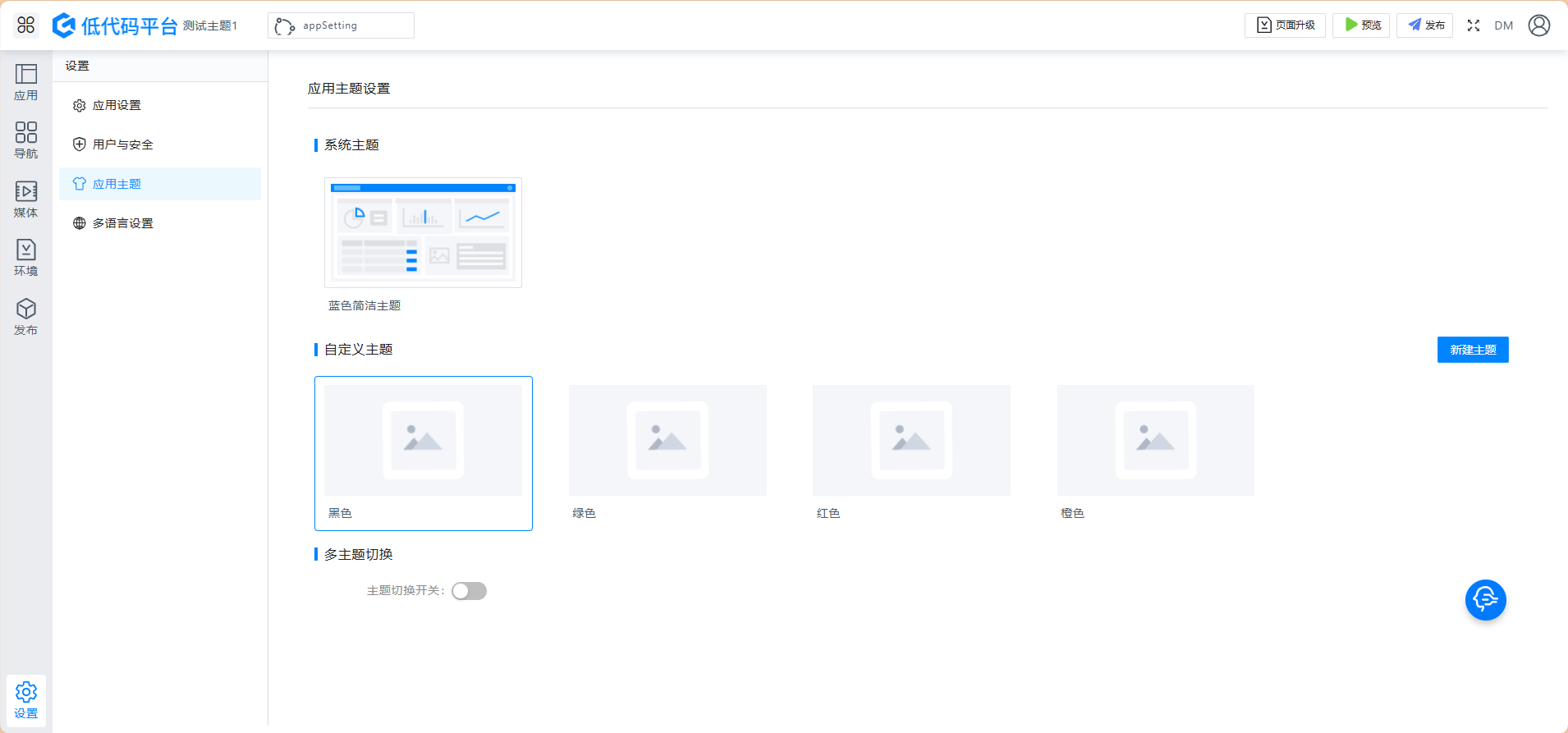
Task: Open the user account avatar
Action: [1539, 25]
